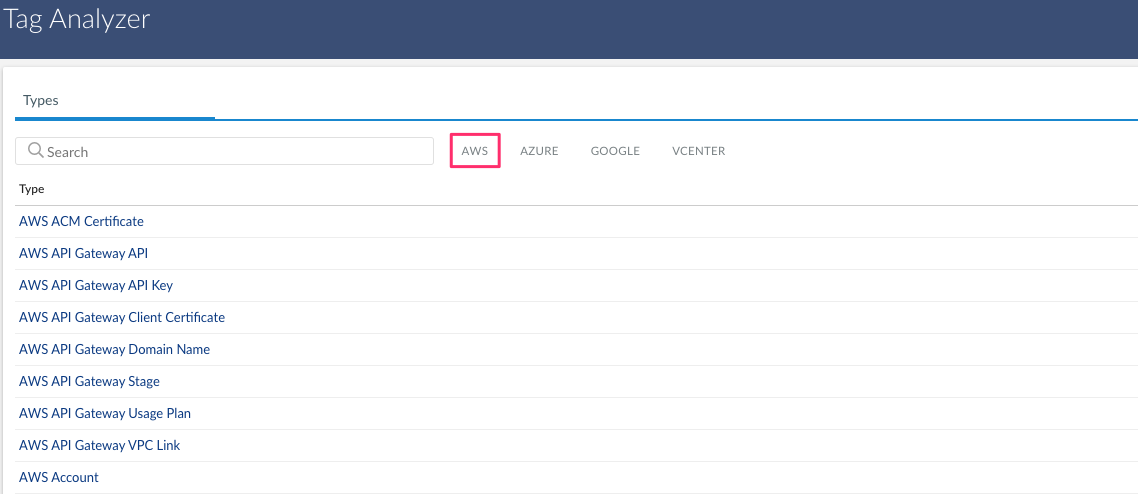Filter types by AZURE
Screen dimensions: 1138x494
[x=539, y=151]
